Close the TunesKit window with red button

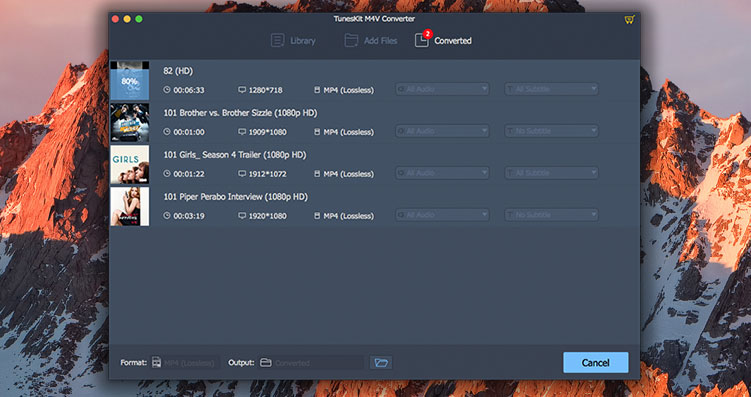pos(115,19)
